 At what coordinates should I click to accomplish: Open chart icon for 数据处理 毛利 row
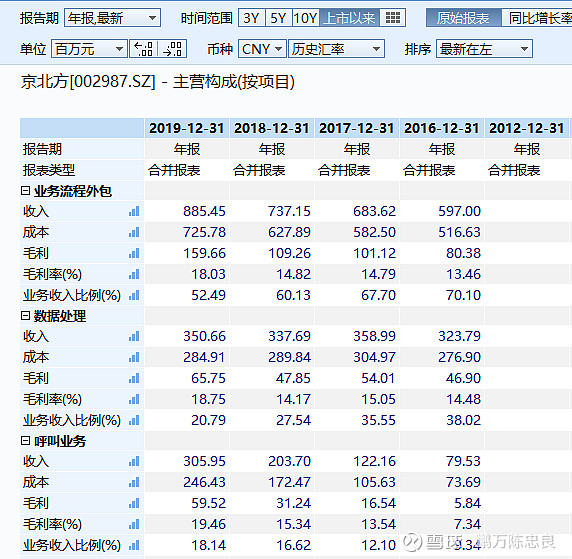point(134,378)
